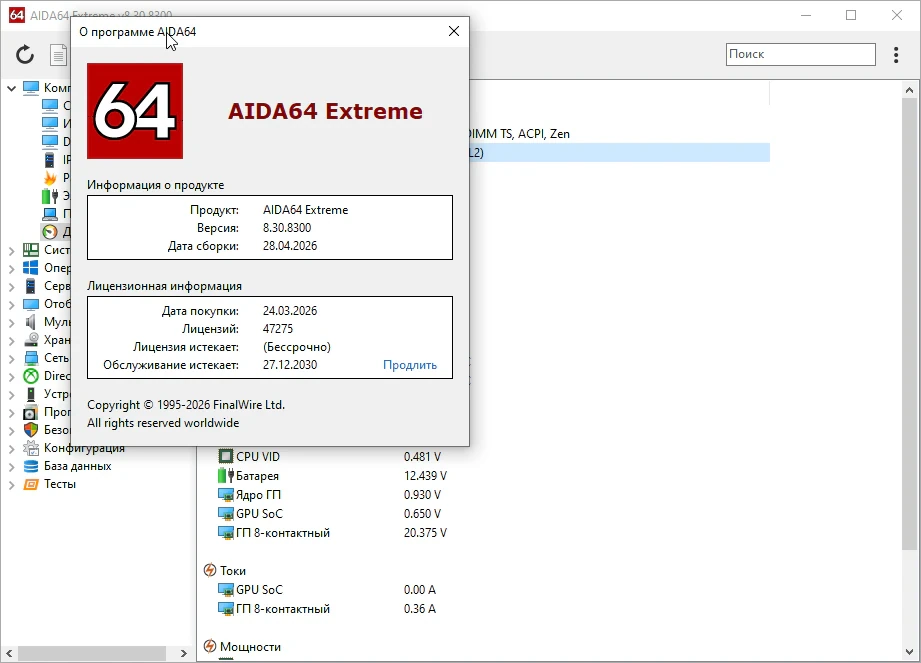The width and height of the screenshot is (921, 663).
Task: Click the tree pane horizontal scrollbar thumb
Action: coord(92,653)
